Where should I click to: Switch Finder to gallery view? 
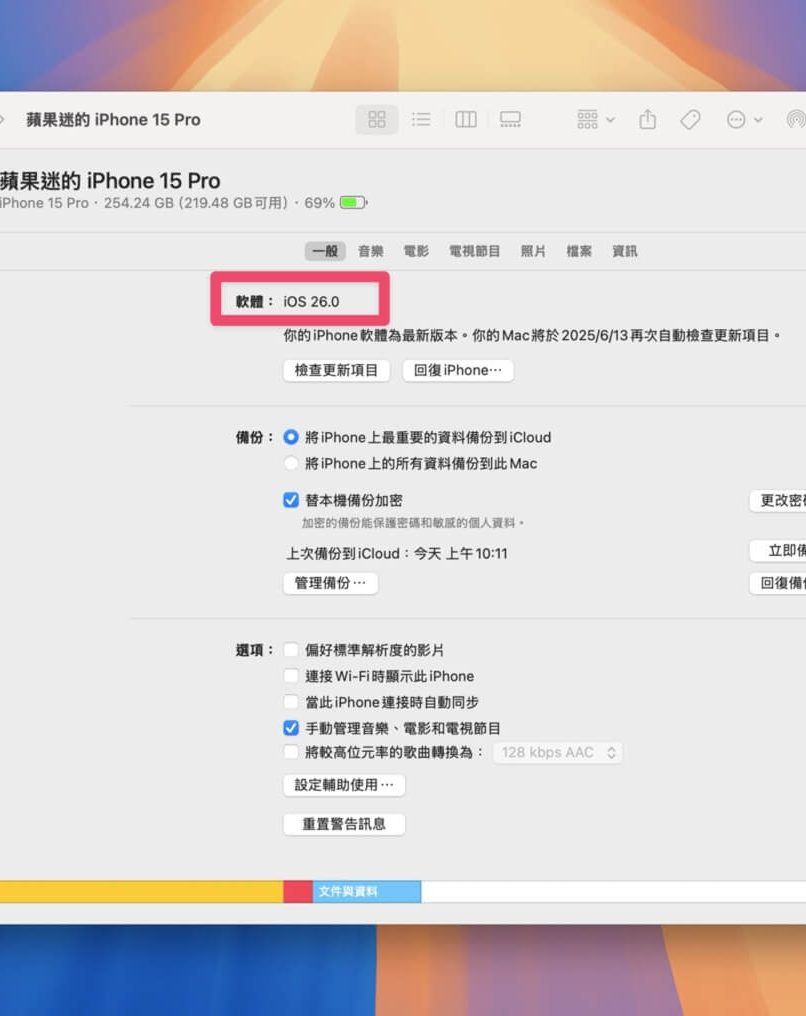(510, 120)
